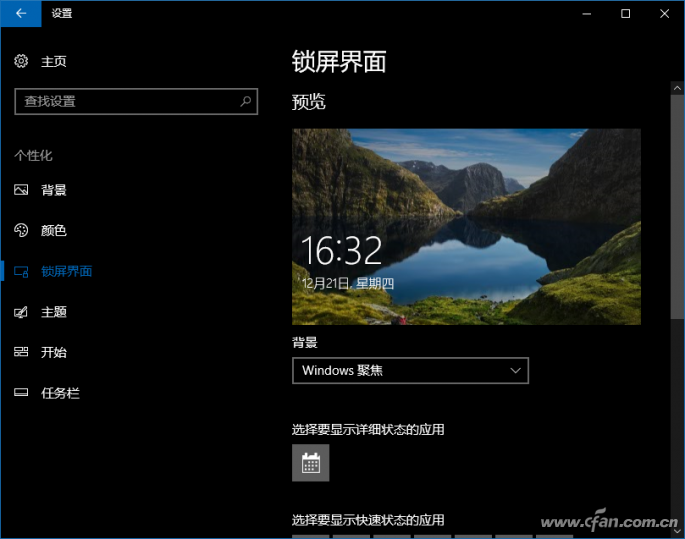The height and width of the screenshot is (539, 685).
Task: Choose the calendar detailed status app
Action: pos(310,463)
